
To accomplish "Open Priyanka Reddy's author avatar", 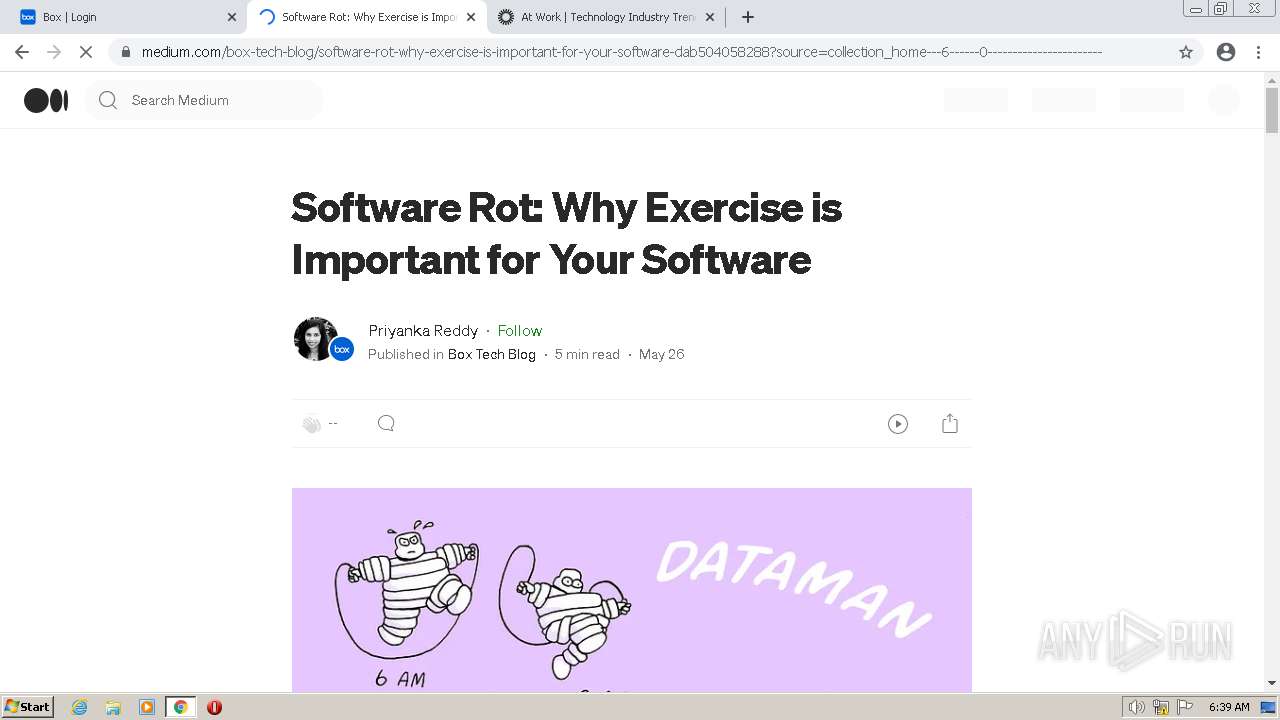I will pyautogui.click(x=315, y=339).
